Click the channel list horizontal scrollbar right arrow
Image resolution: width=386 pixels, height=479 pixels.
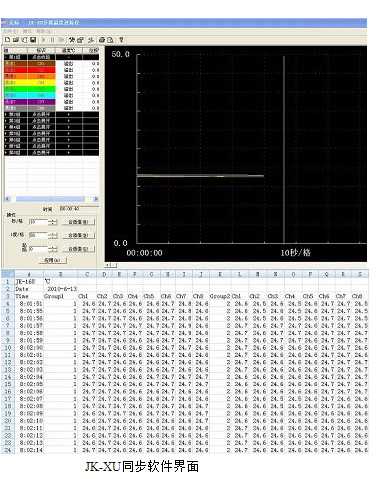[x=96, y=199]
